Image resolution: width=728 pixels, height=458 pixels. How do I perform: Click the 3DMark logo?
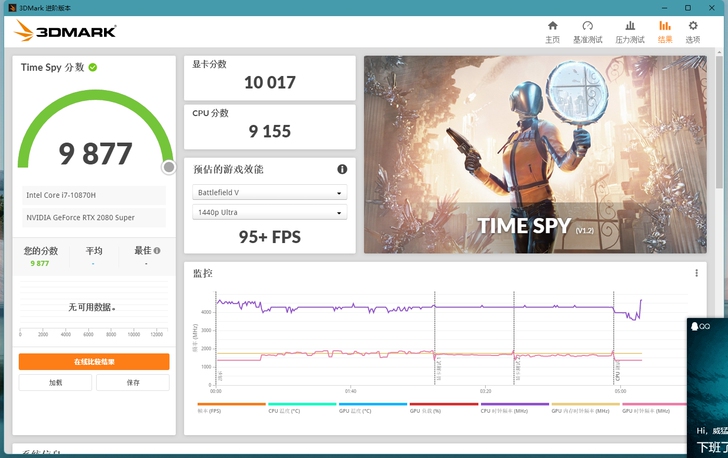pos(65,31)
